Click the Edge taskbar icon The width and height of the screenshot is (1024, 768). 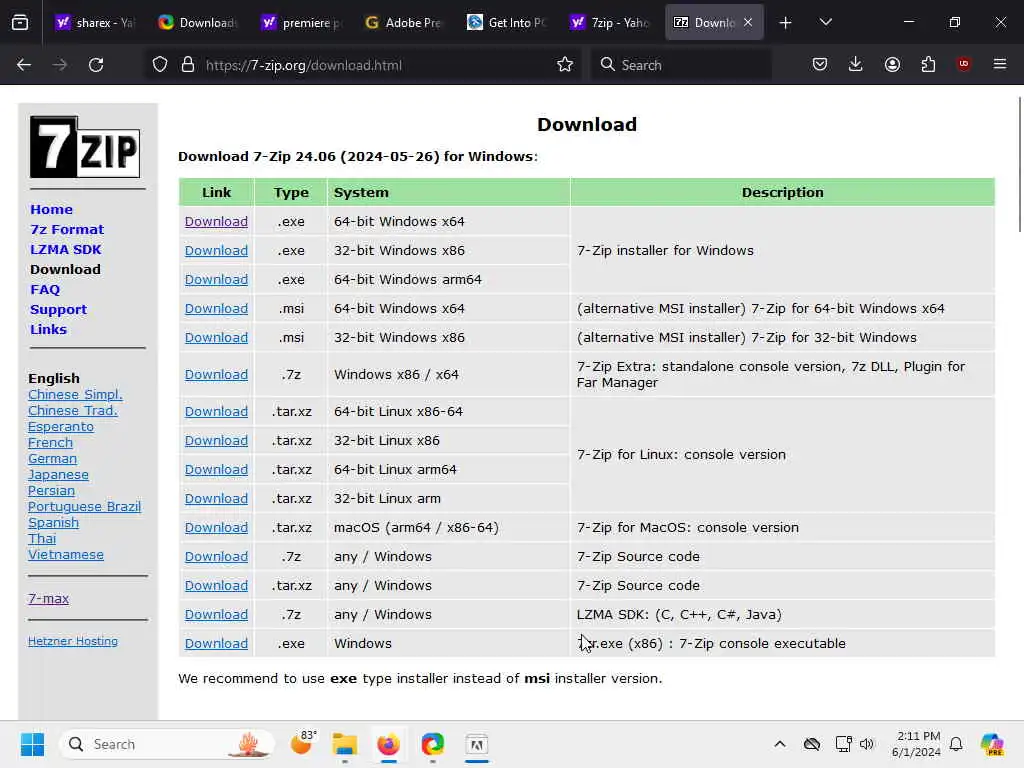coord(432,744)
